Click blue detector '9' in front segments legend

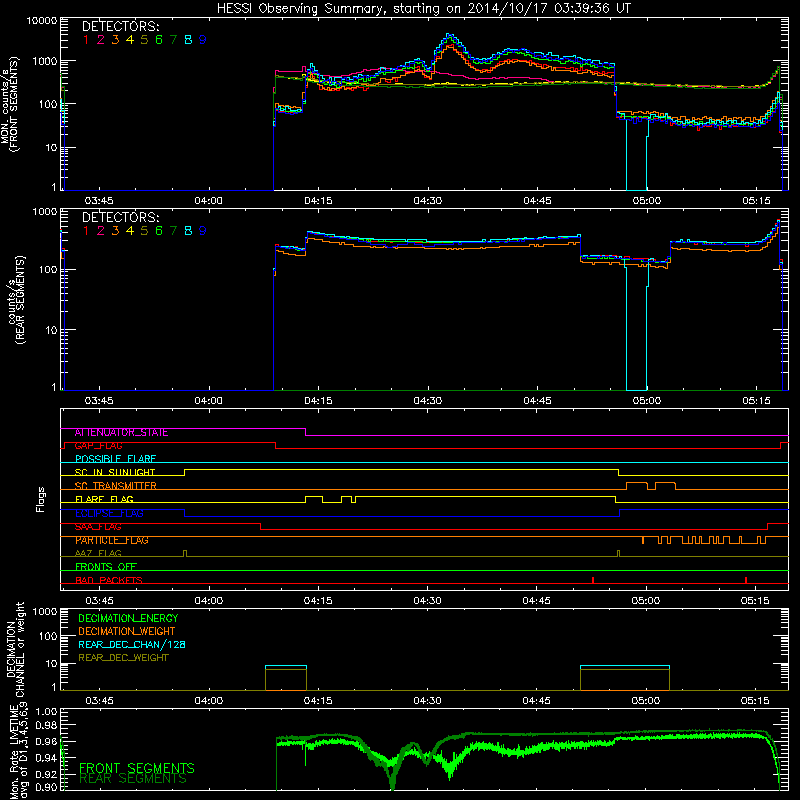[x=203, y=40]
